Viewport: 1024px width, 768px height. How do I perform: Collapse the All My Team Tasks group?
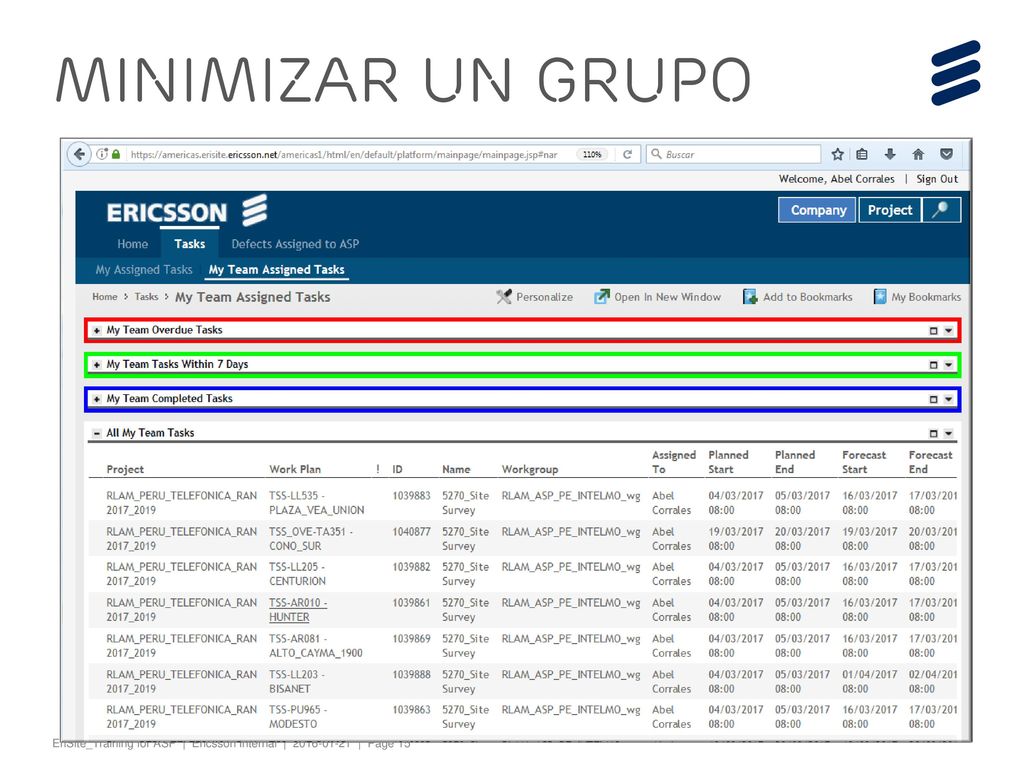pyautogui.click(x=97, y=433)
